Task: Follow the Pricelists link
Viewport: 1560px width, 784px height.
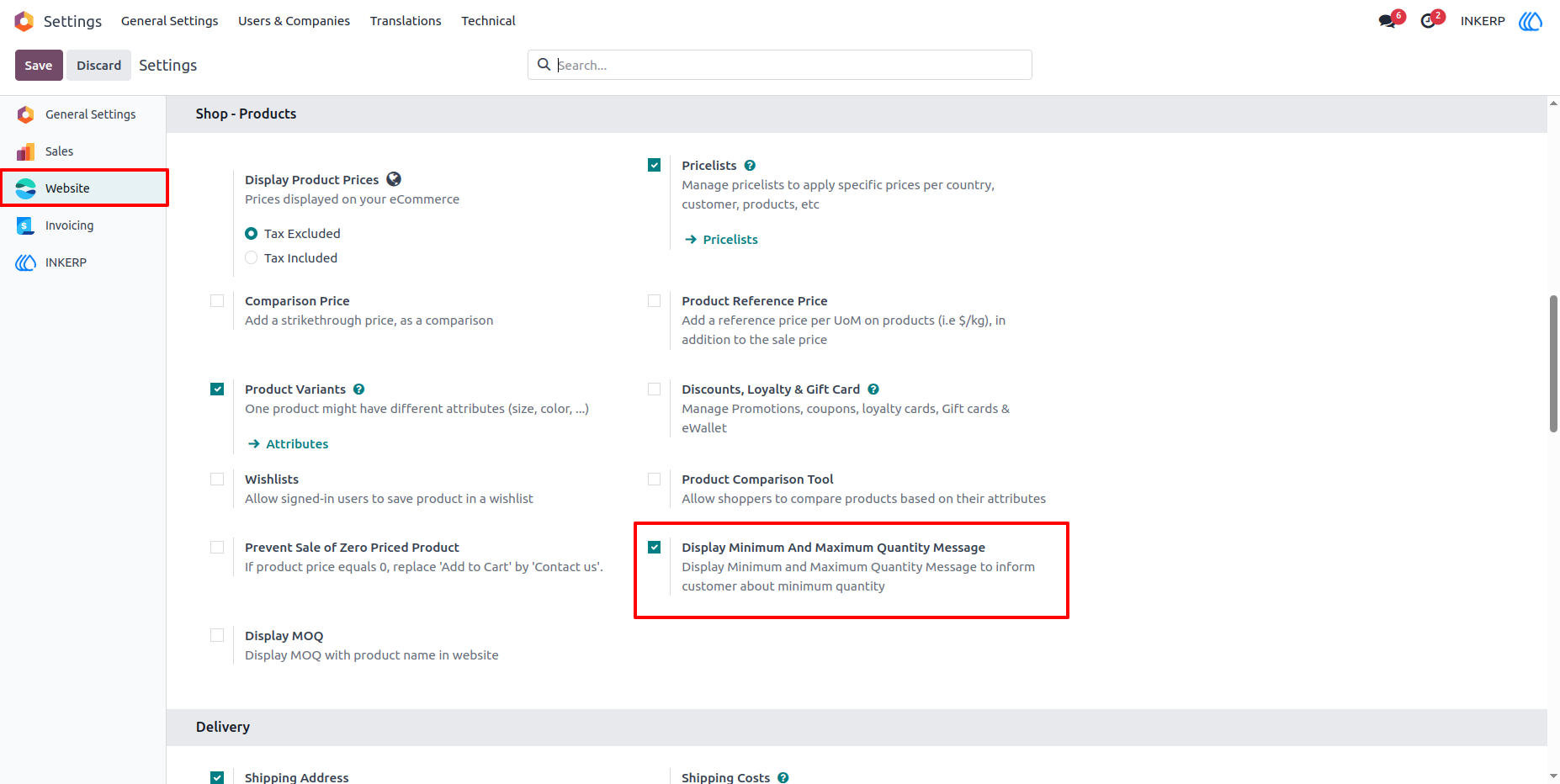Action: [x=730, y=240]
